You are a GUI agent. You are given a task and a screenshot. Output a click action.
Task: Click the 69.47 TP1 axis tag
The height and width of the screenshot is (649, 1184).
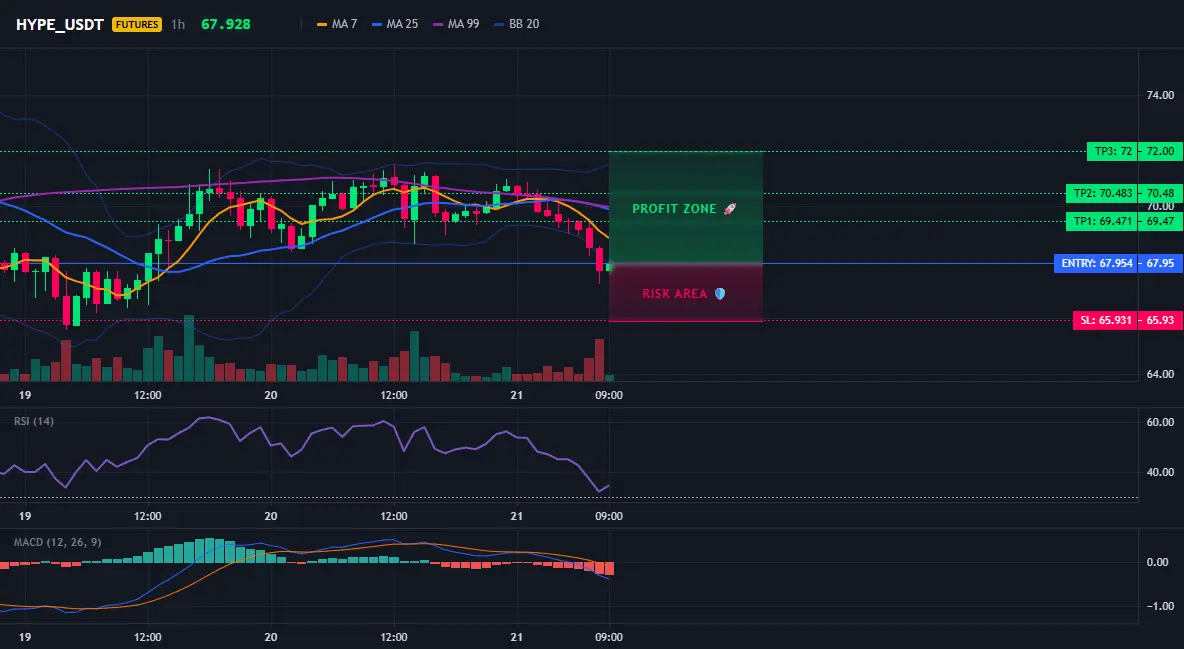pos(1160,221)
